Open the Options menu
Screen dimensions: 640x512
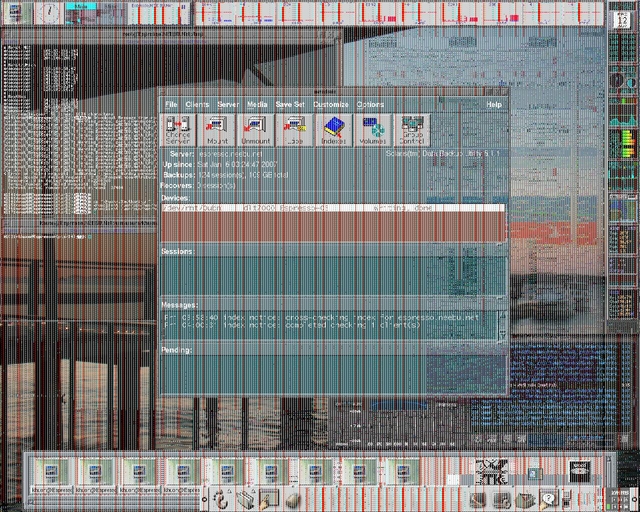pos(370,105)
